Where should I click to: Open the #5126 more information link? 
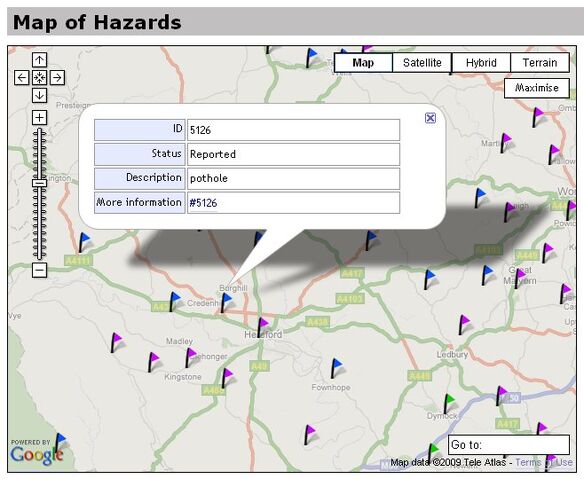click(203, 203)
